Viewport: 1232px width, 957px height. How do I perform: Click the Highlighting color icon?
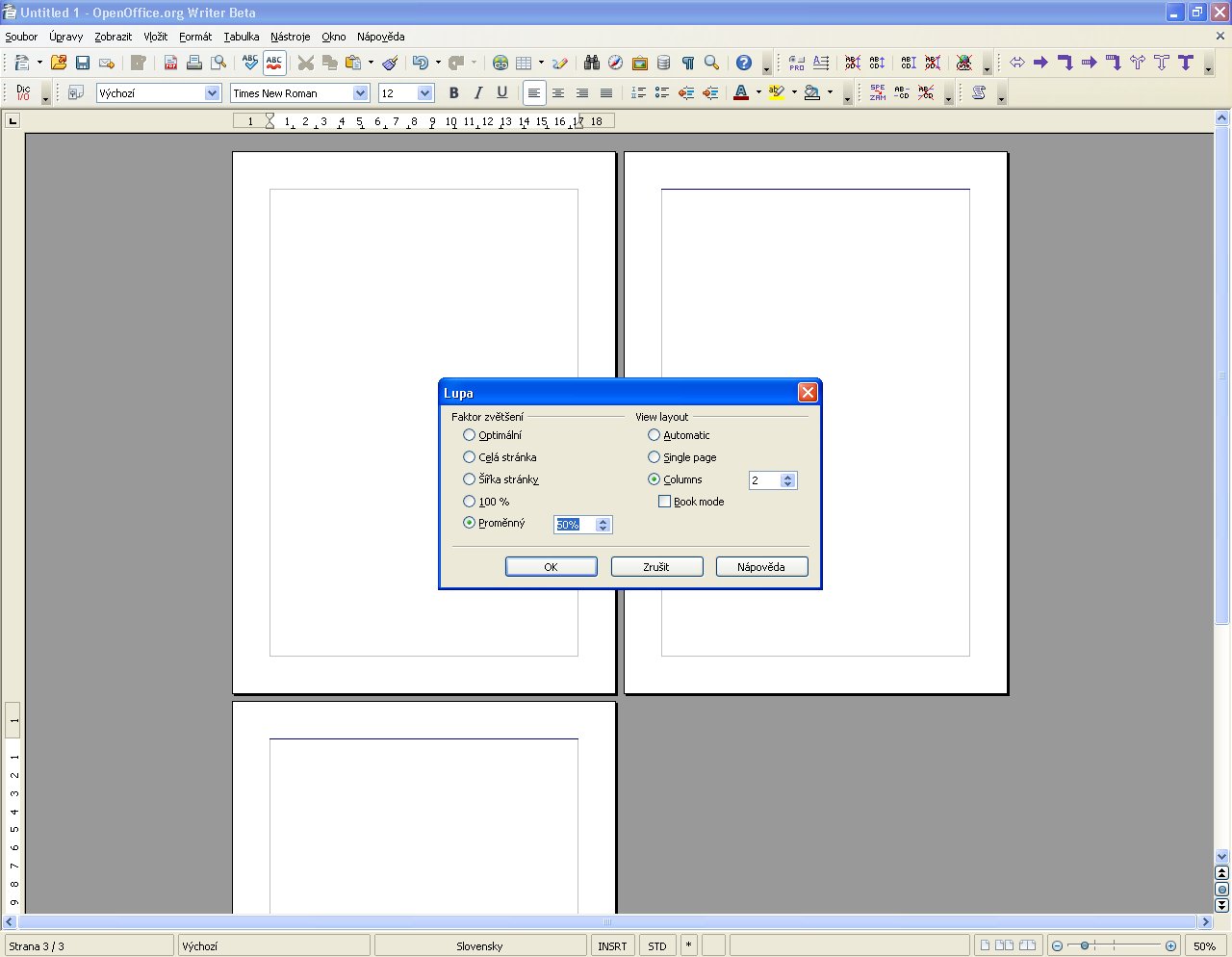point(777,92)
